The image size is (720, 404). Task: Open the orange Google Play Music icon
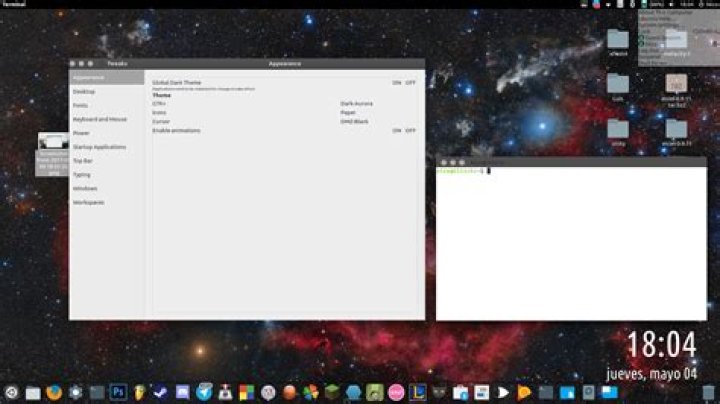pyautogui.click(x=524, y=393)
